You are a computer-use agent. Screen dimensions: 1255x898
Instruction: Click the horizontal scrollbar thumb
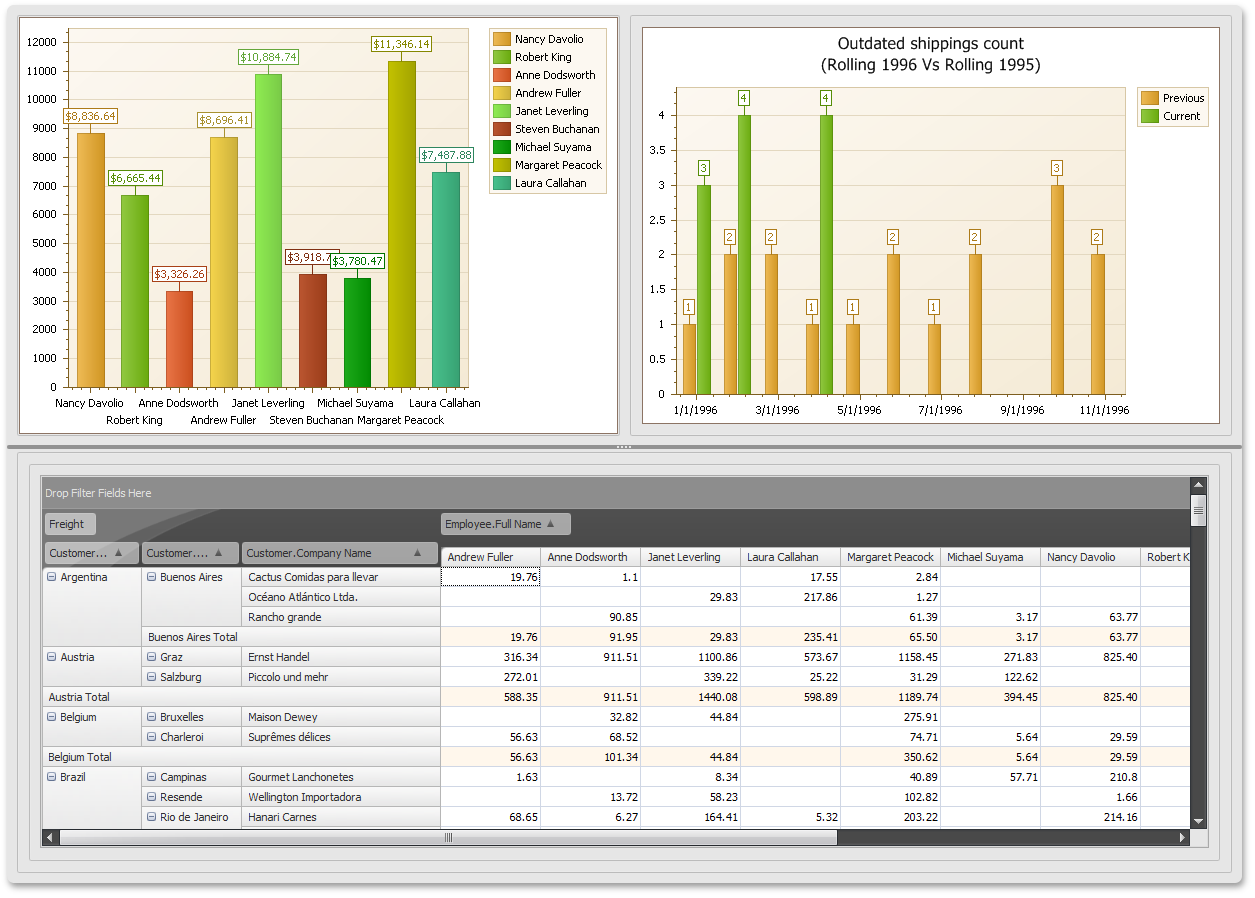(x=448, y=837)
